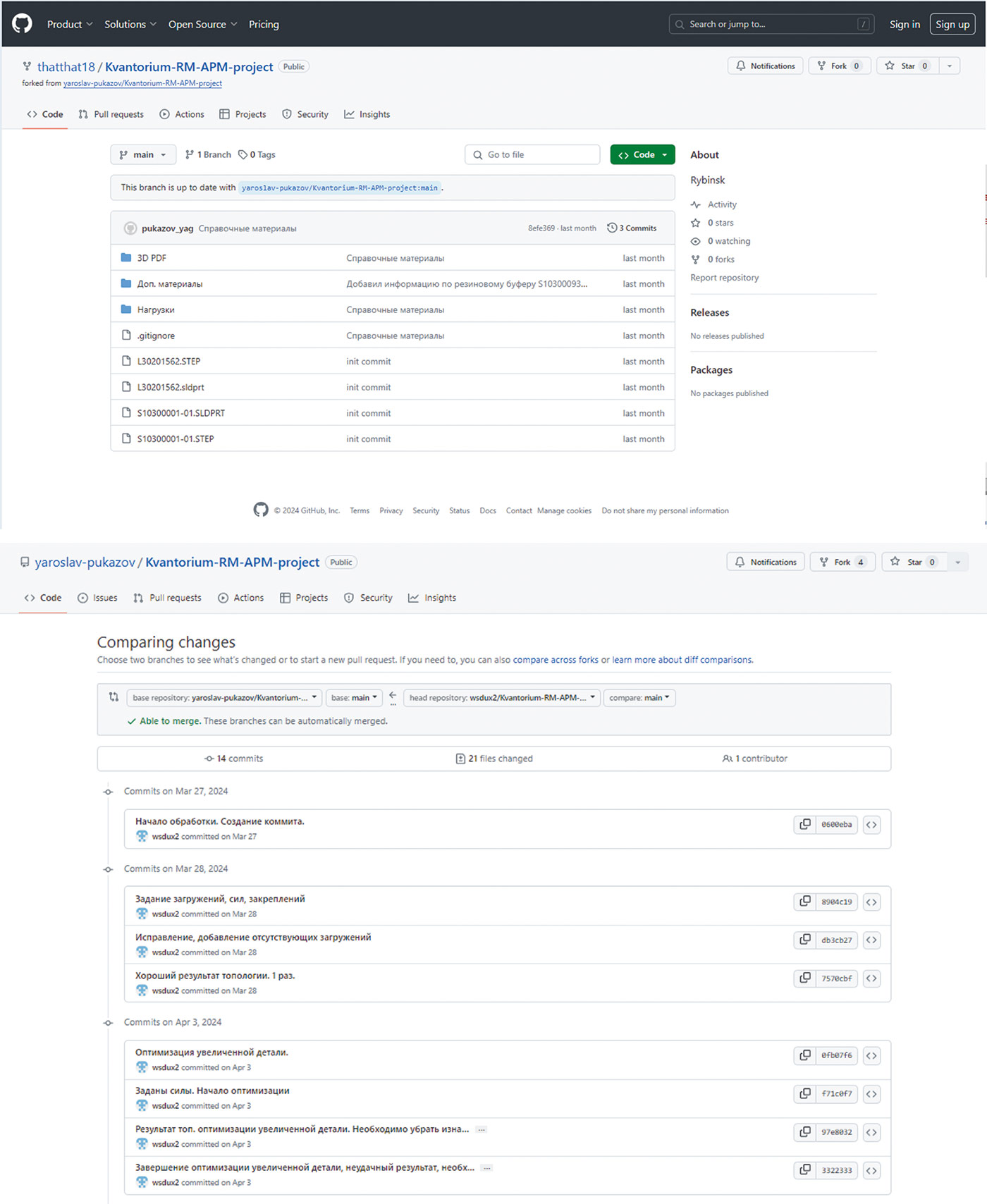The width and height of the screenshot is (987, 1204).
Task: Open the Product menu
Action: [70, 24]
